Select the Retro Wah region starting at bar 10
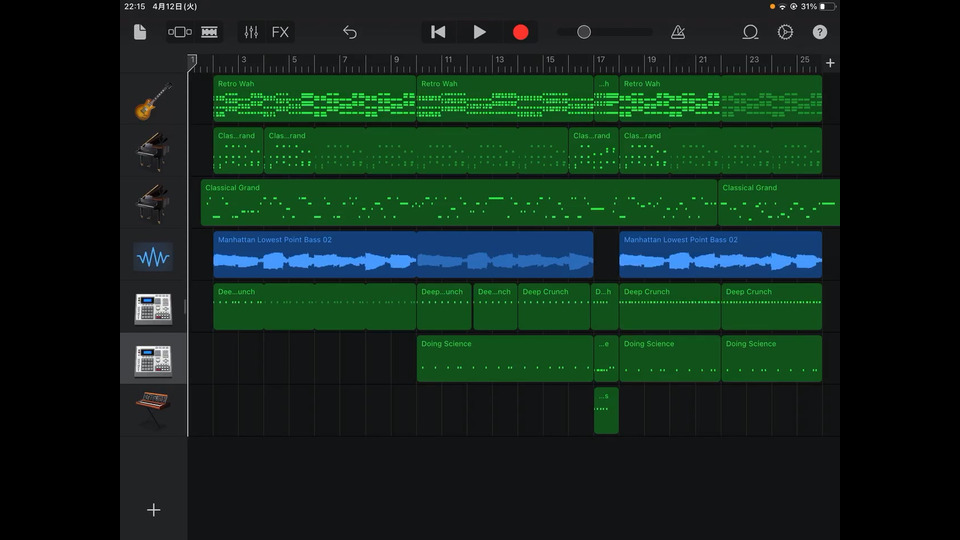Viewport: 960px width, 540px height. (504, 99)
